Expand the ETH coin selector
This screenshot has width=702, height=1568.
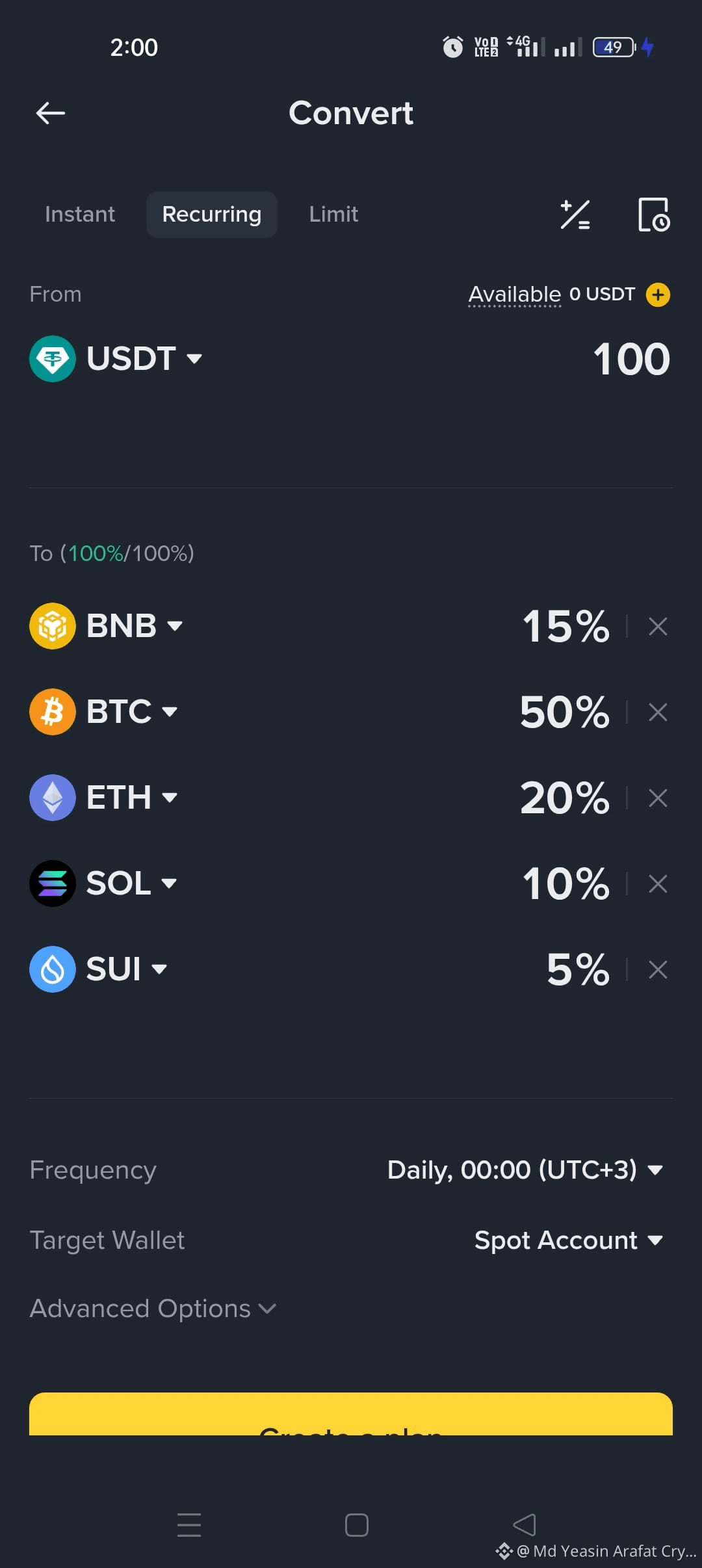pos(104,798)
